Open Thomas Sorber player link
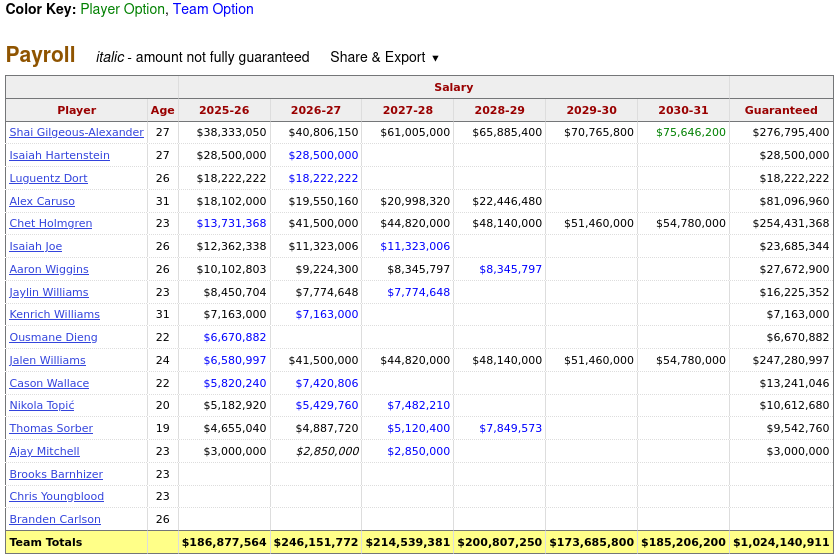The width and height of the screenshot is (840, 555). [51, 429]
